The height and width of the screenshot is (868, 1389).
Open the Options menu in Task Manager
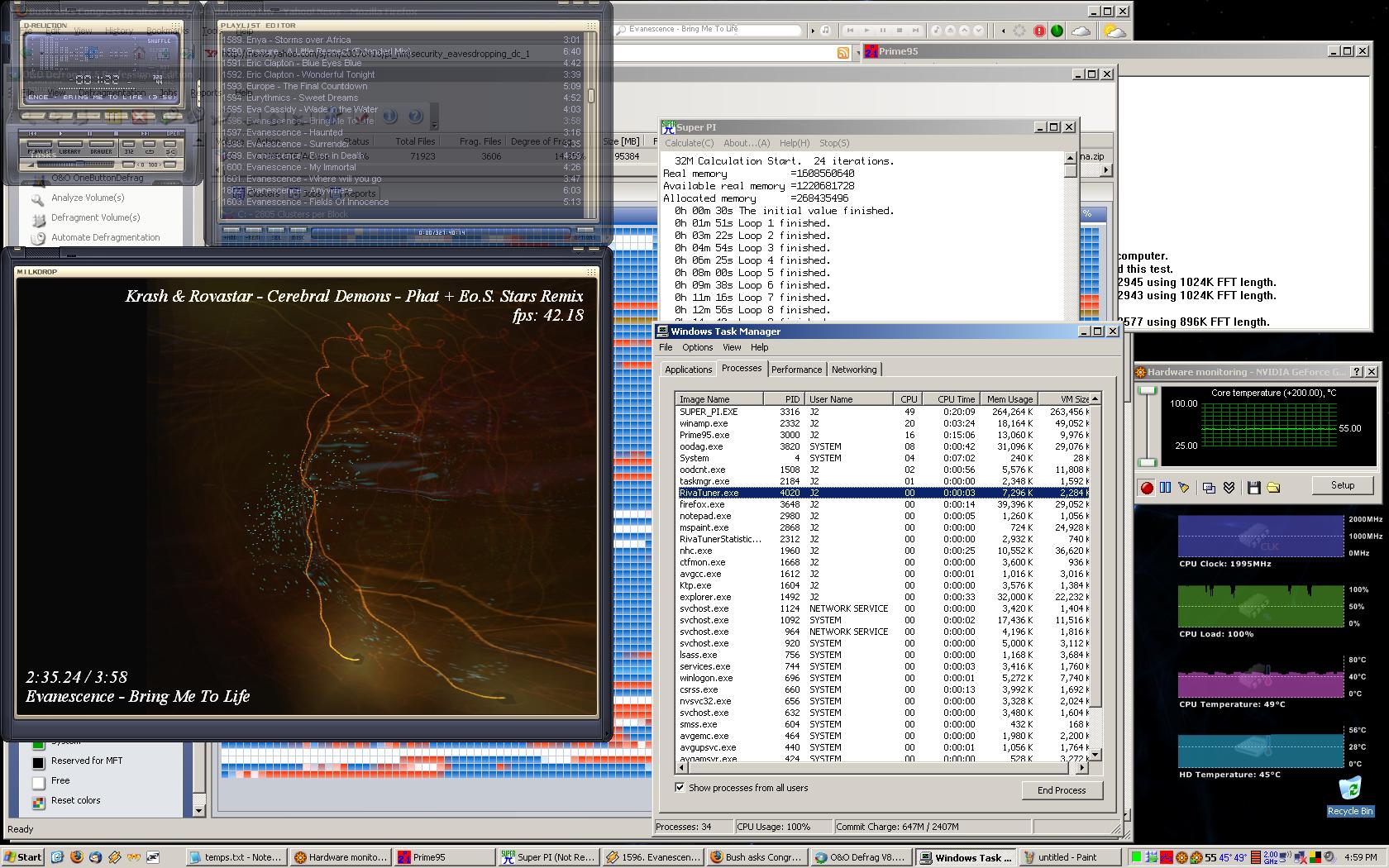[x=697, y=347]
